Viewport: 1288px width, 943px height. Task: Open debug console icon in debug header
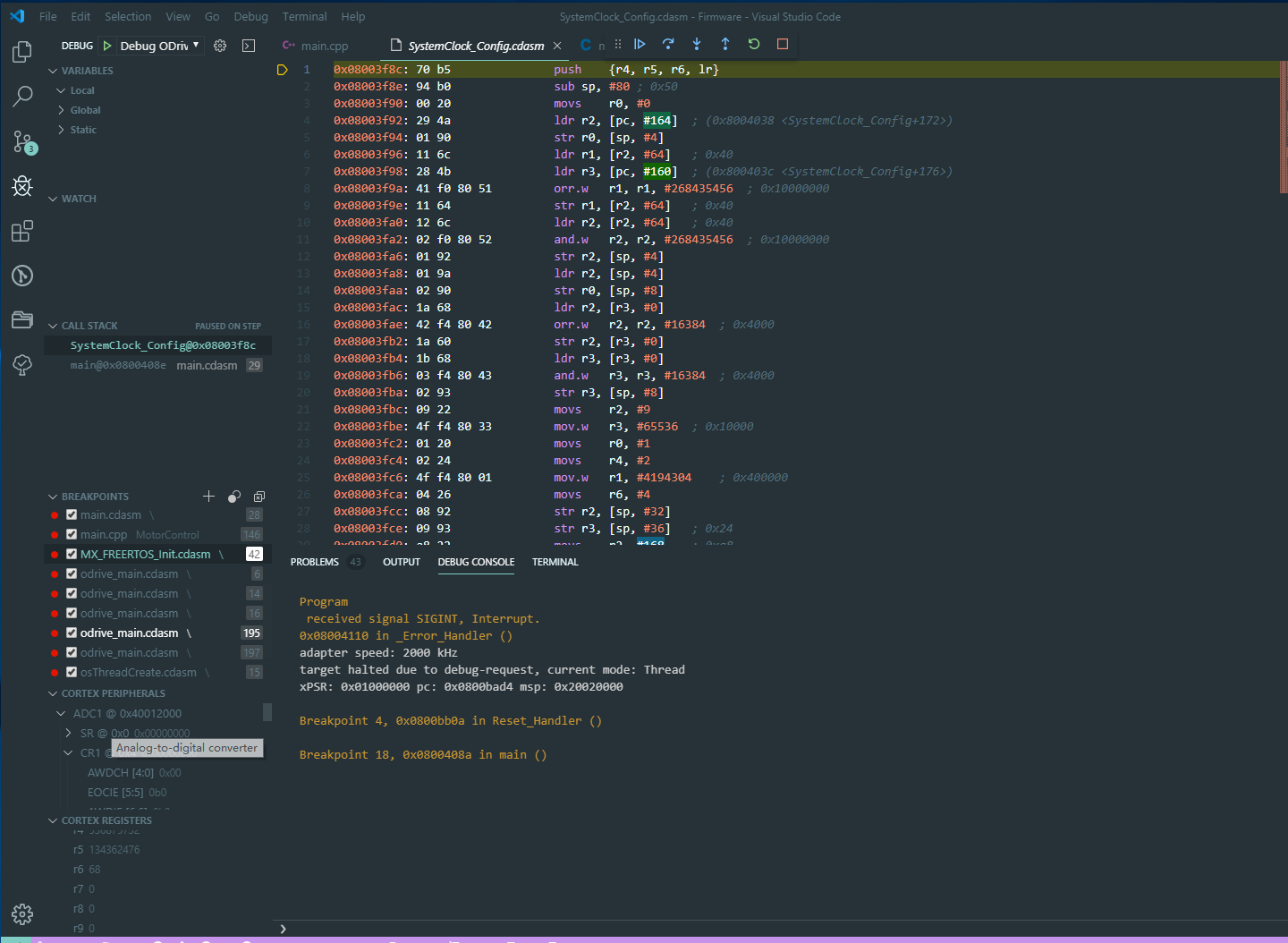click(249, 46)
